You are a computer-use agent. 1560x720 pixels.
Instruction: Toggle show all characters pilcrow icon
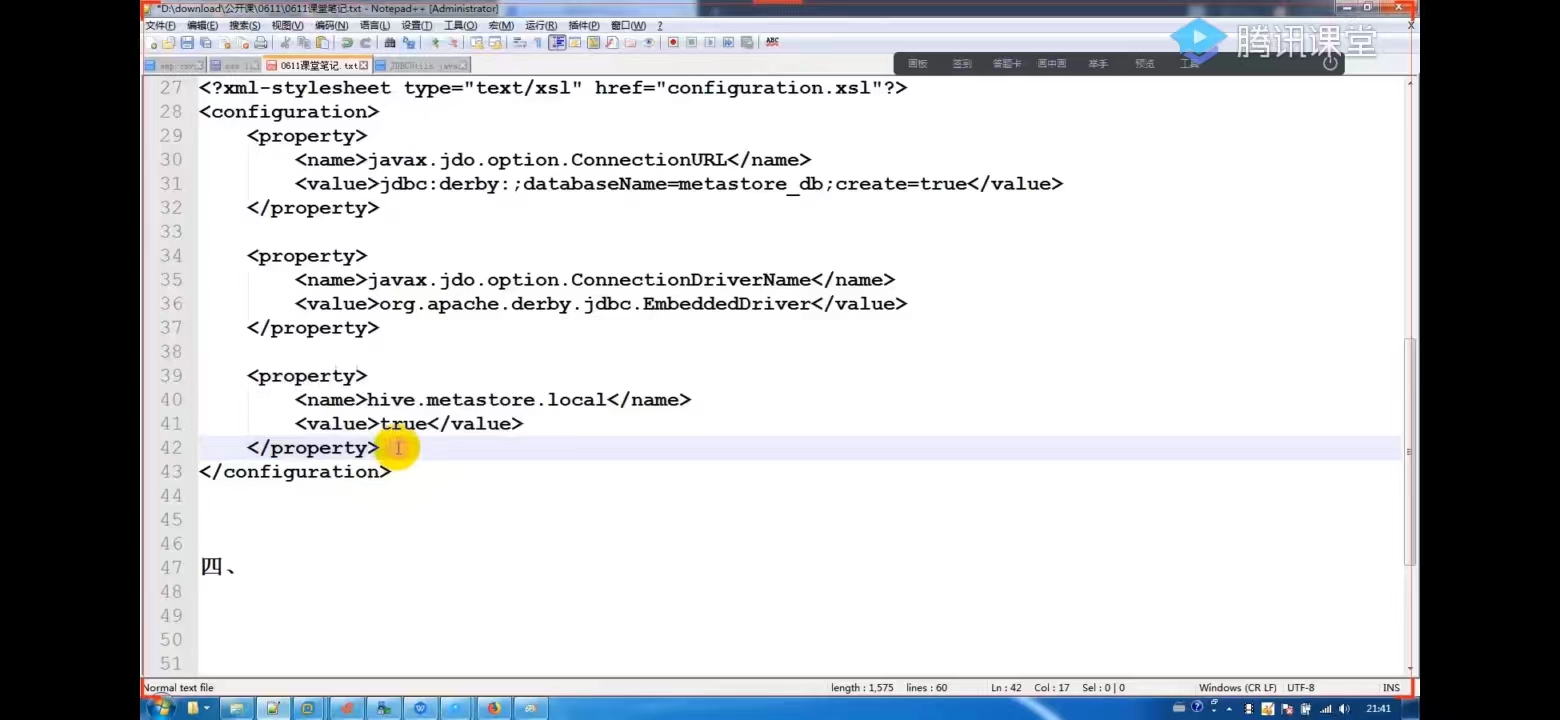pos(538,43)
